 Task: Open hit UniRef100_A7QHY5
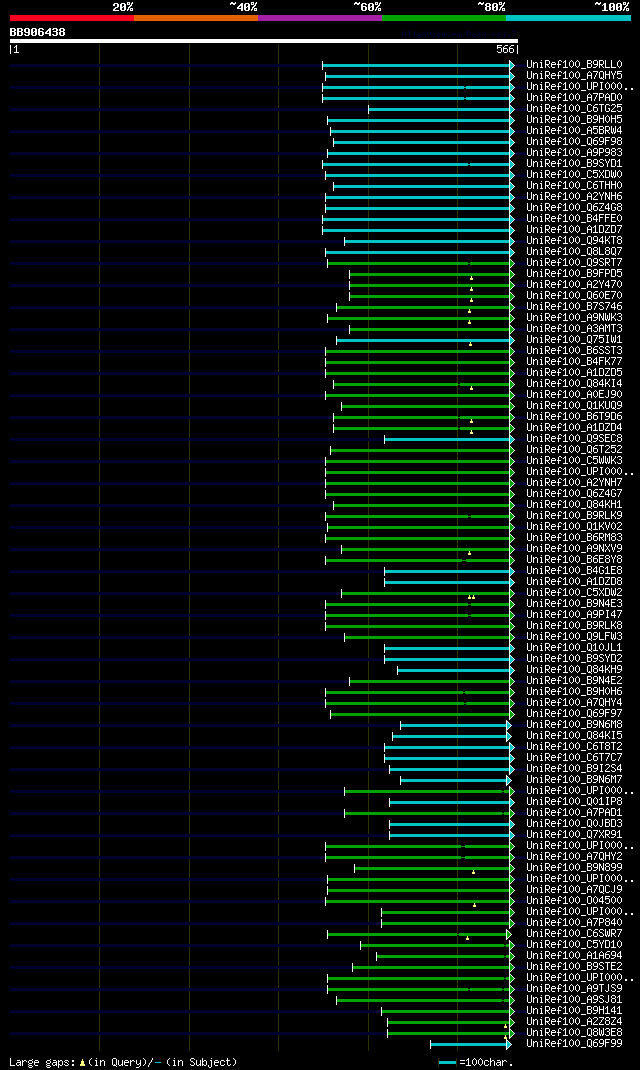574,76
